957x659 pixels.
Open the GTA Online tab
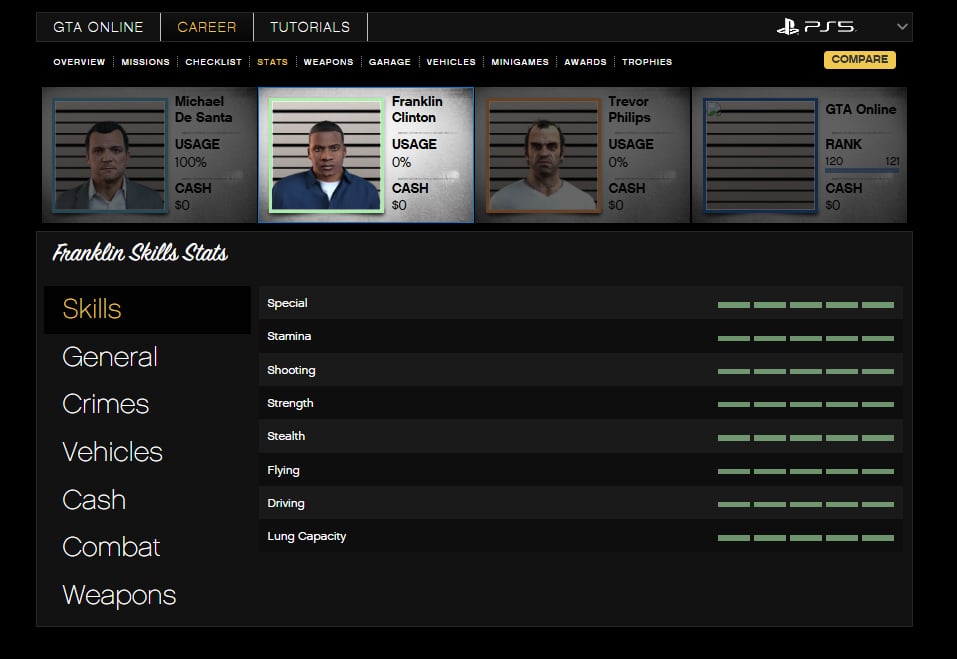click(98, 27)
